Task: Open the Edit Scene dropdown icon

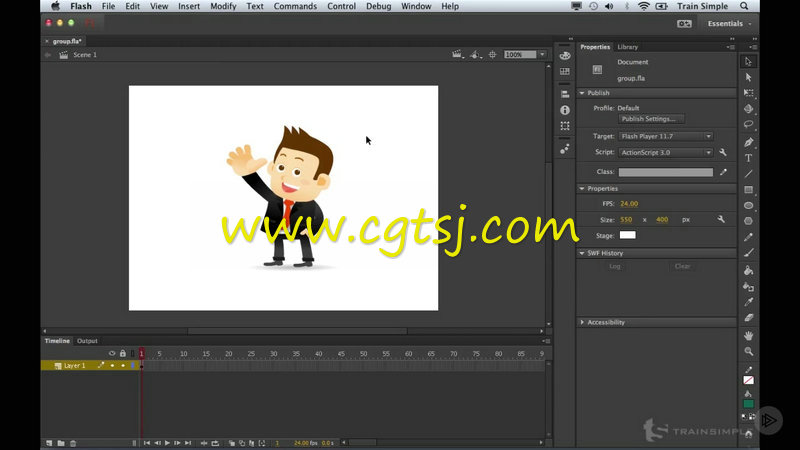Action: 458,55
